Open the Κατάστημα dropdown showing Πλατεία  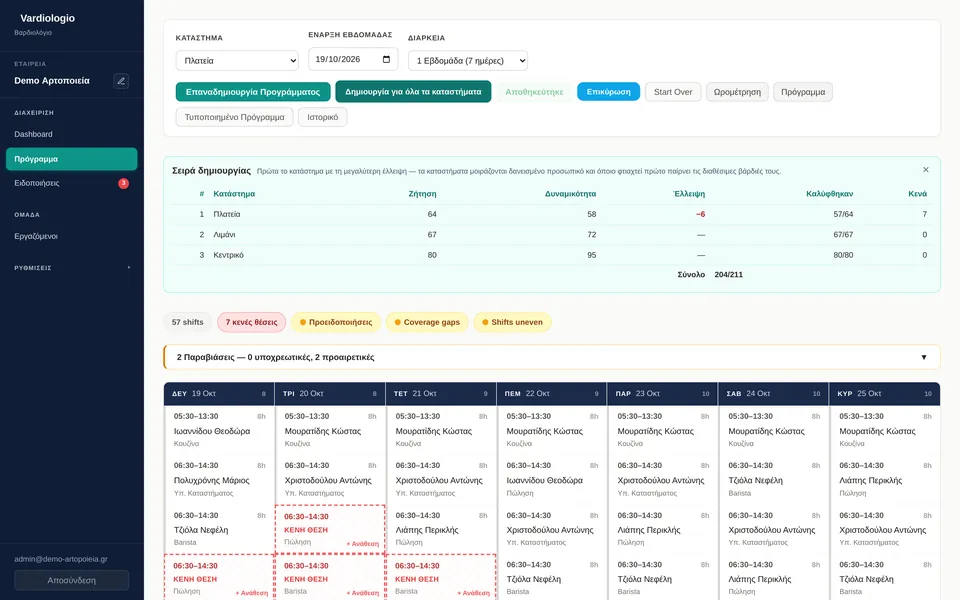tap(237, 61)
